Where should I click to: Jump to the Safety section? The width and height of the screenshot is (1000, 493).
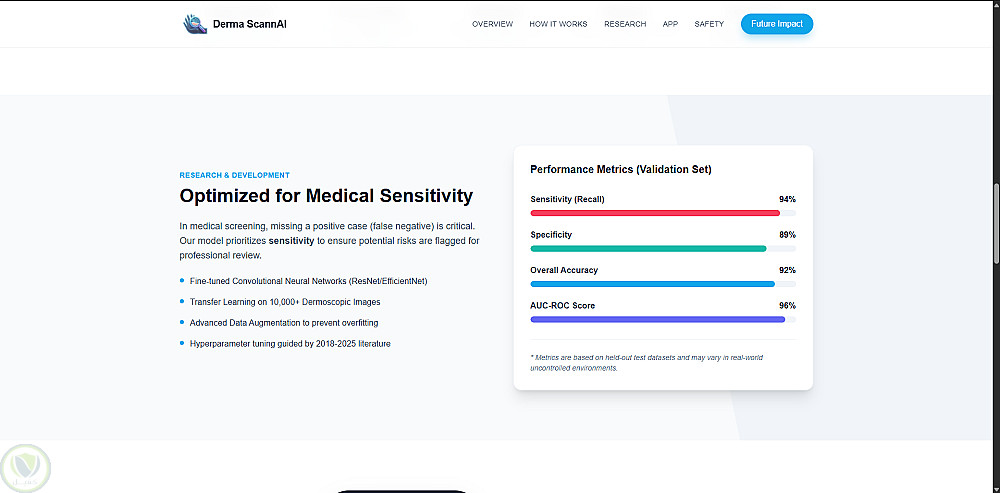(x=709, y=24)
